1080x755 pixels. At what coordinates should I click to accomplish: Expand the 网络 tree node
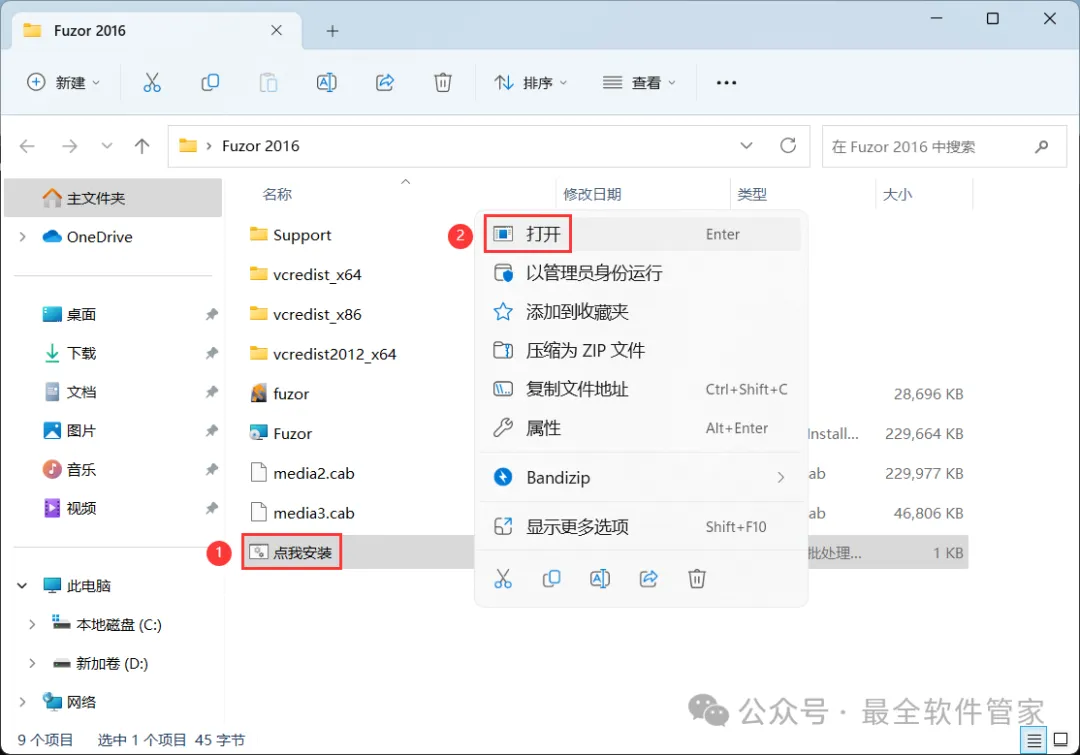click(22, 702)
